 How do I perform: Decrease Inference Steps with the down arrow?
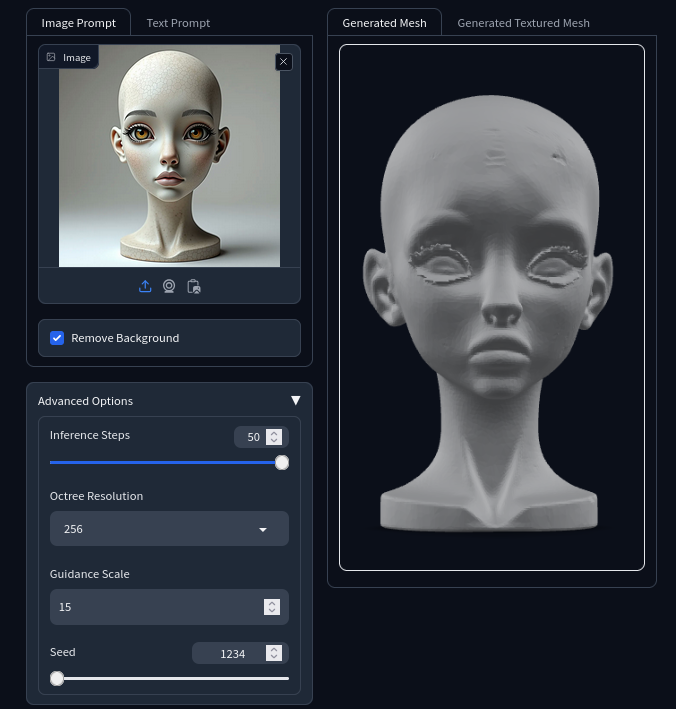pyautogui.click(x=274, y=440)
